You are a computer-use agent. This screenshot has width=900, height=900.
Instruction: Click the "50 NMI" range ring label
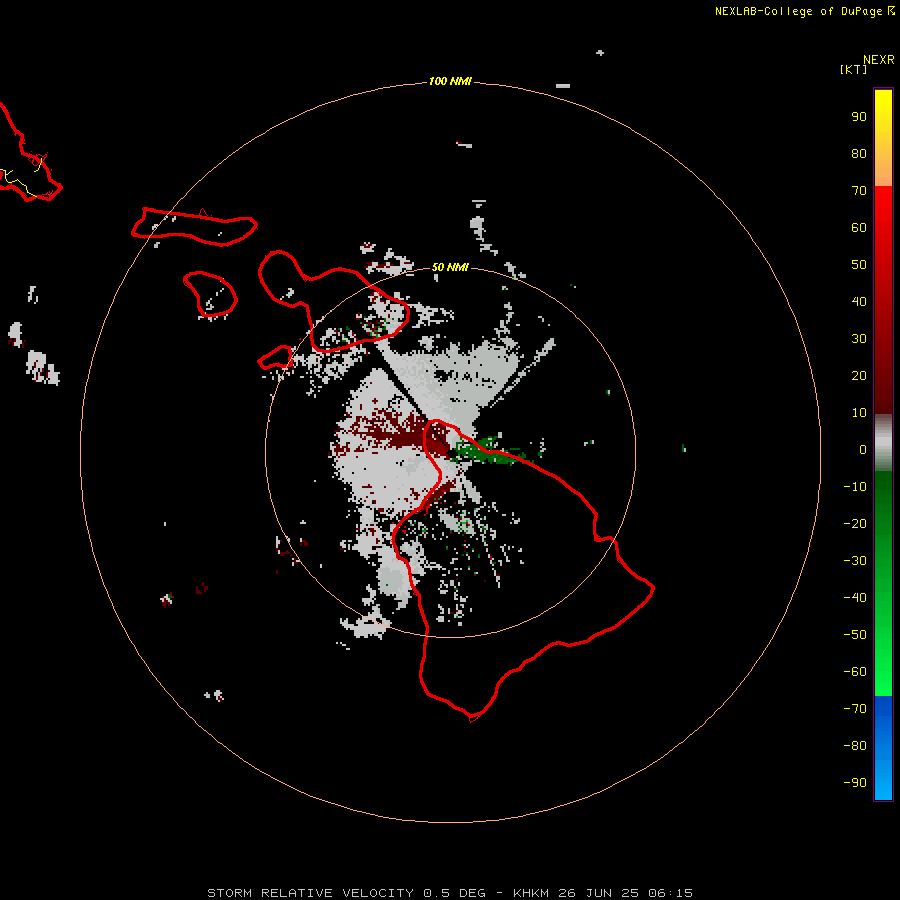(450, 267)
